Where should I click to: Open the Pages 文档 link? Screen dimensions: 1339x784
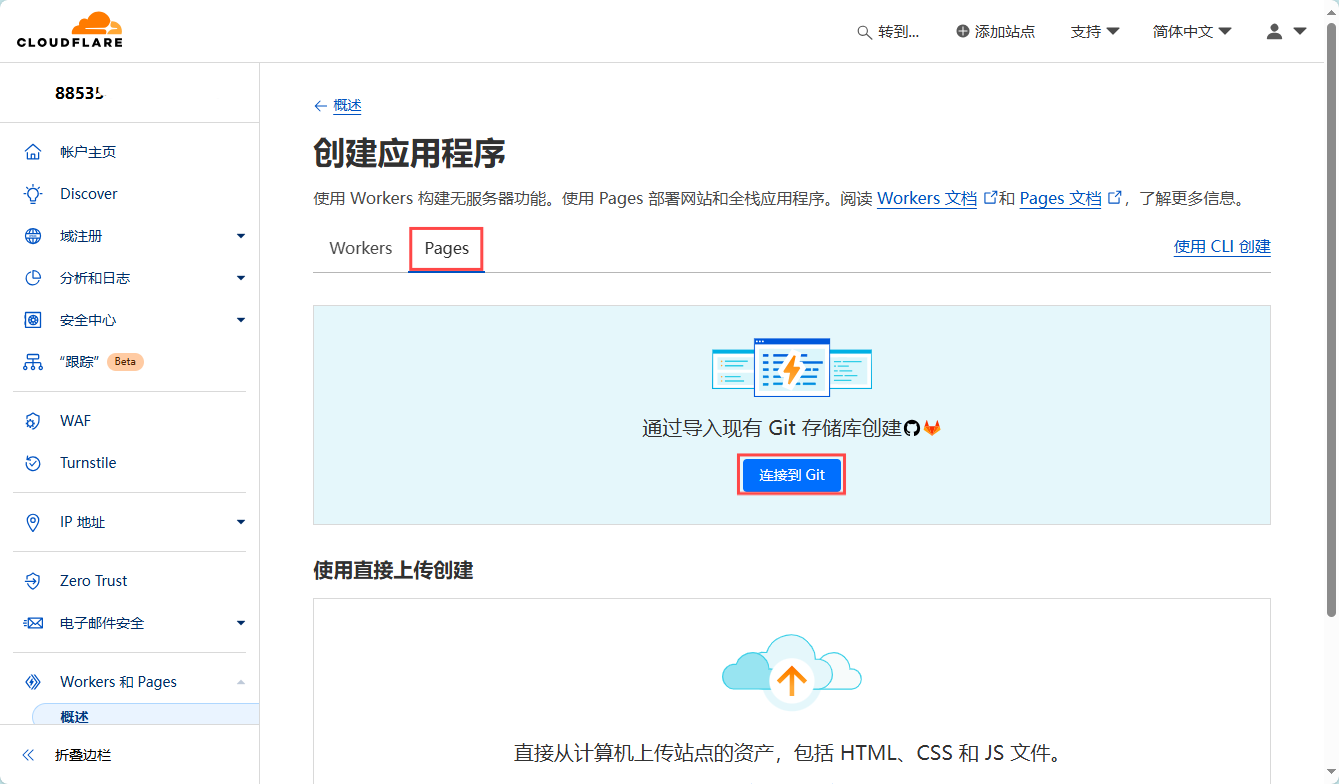tap(1060, 198)
